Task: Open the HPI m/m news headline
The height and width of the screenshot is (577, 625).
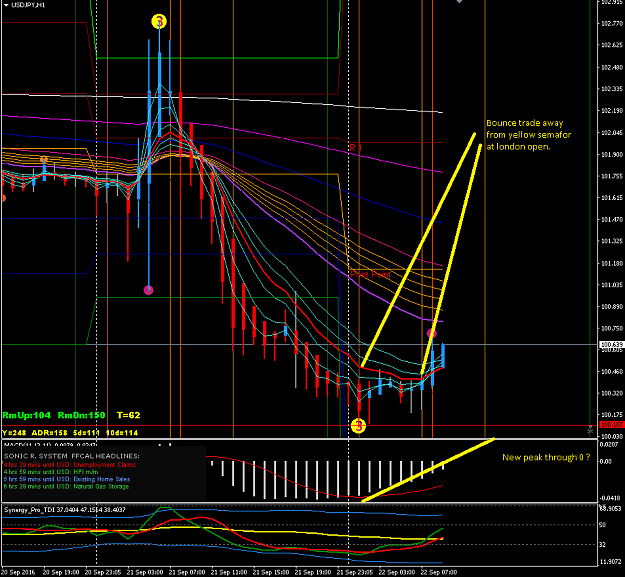Action: tap(51, 472)
